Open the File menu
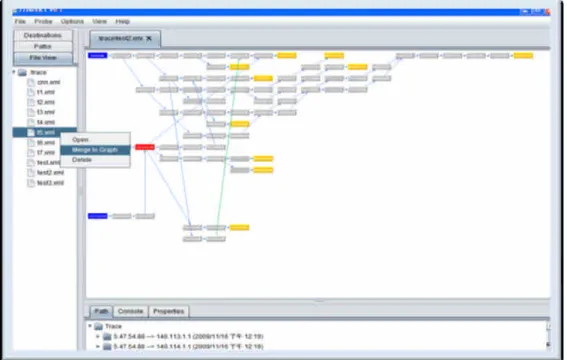567x360 pixels. [20, 21]
